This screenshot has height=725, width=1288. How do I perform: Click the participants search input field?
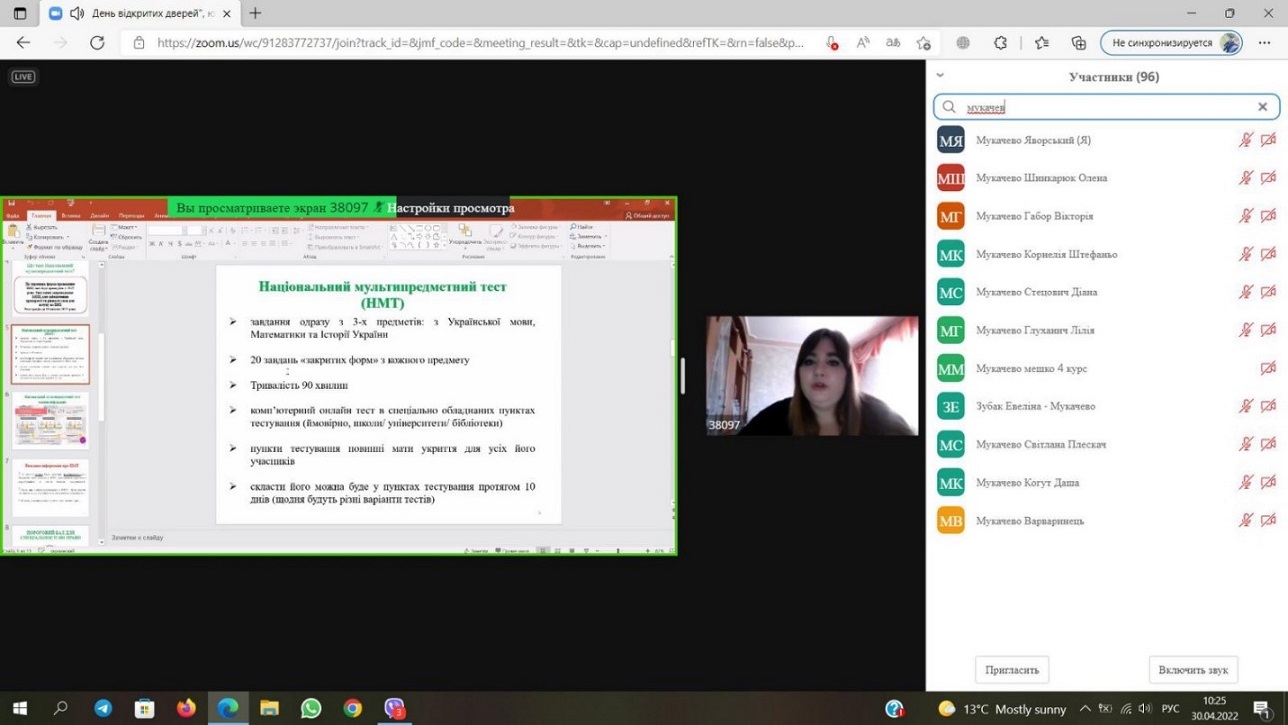click(1105, 107)
